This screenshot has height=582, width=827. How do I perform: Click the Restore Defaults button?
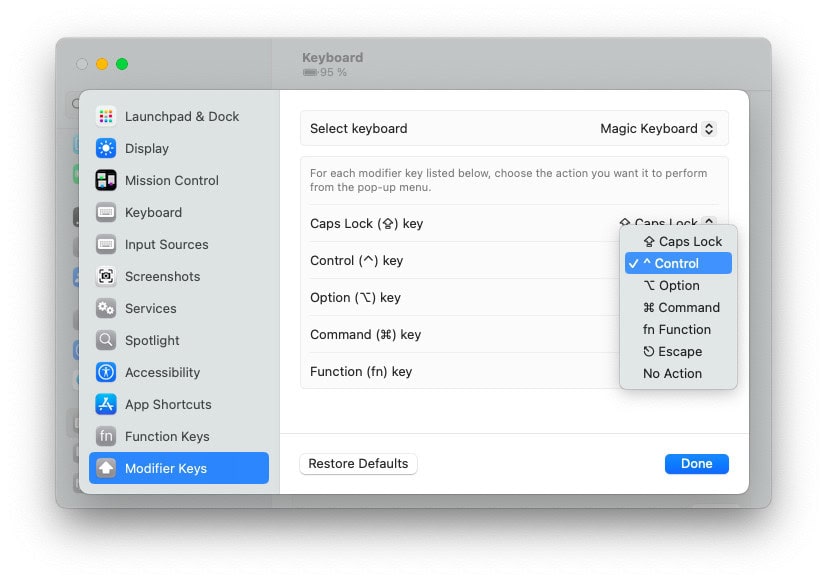[358, 464]
